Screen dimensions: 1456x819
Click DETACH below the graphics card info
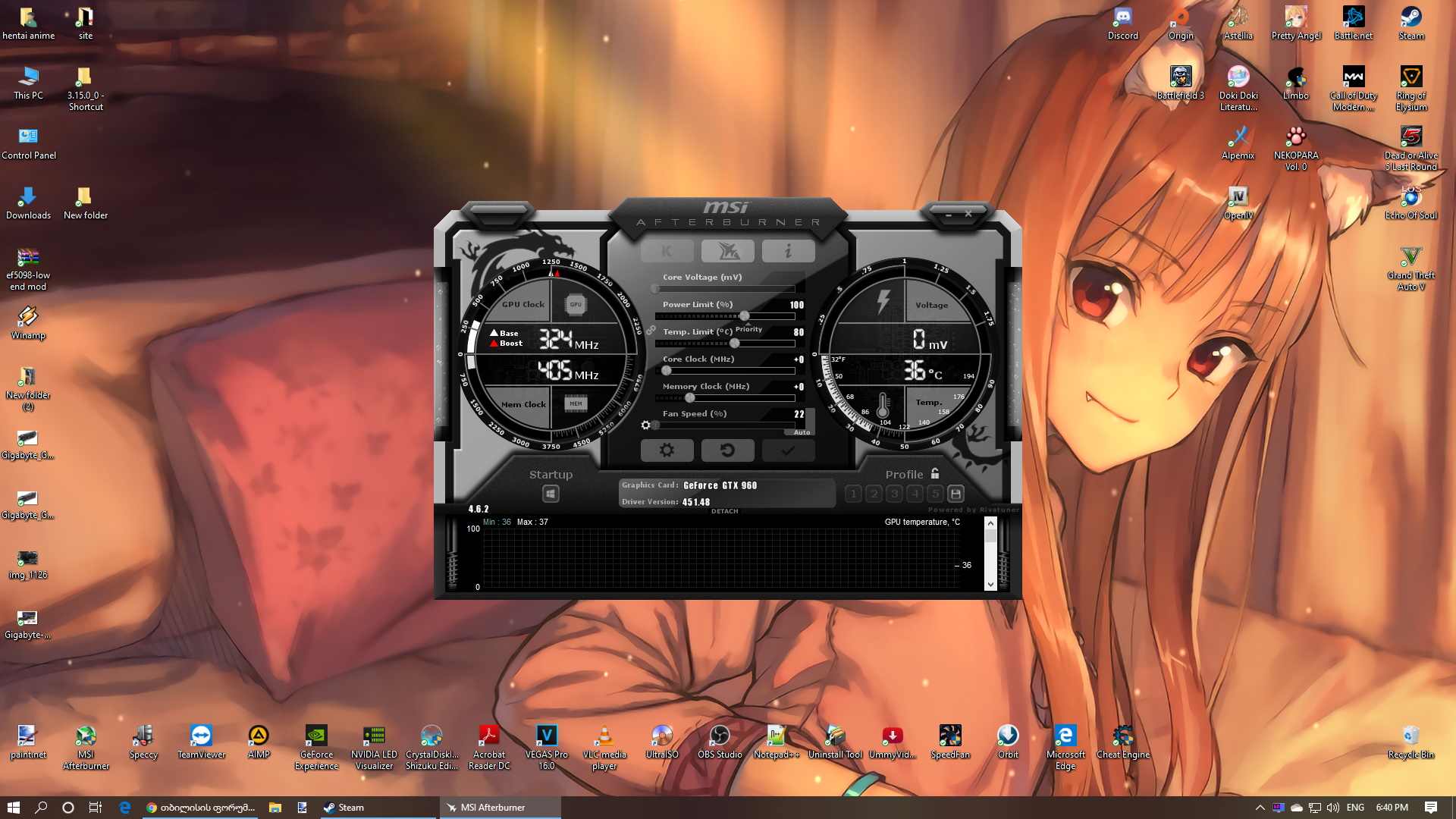click(x=724, y=511)
